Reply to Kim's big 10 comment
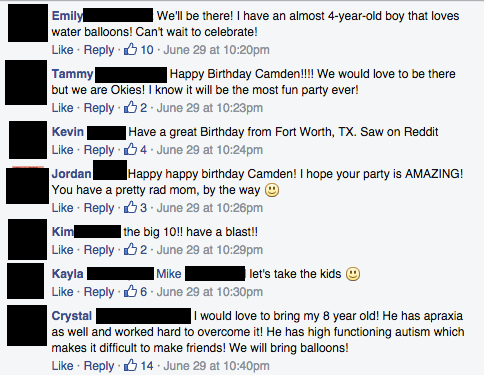The image size is (484, 375). pyautogui.click(x=99, y=250)
